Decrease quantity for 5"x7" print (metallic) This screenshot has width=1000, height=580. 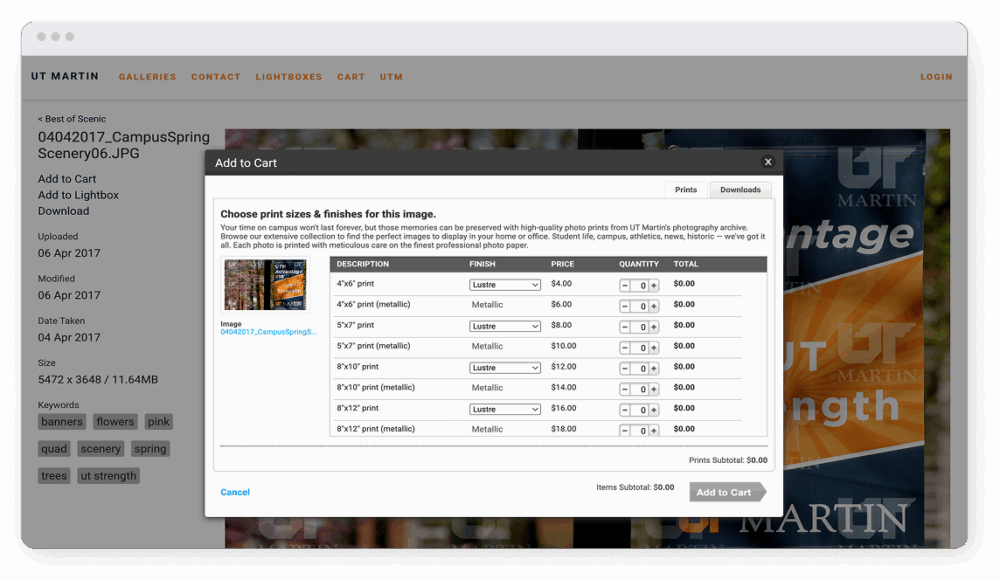[625, 348]
